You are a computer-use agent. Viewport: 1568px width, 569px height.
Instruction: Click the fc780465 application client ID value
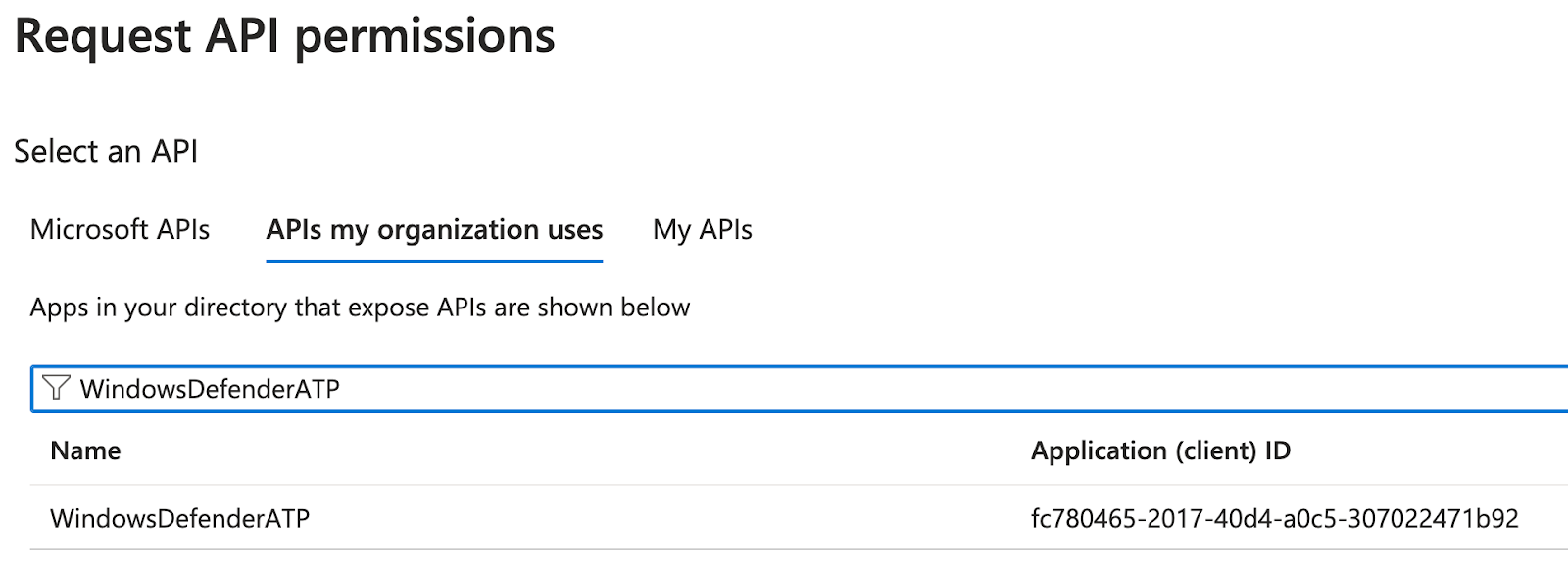click(x=1274, y=518)
